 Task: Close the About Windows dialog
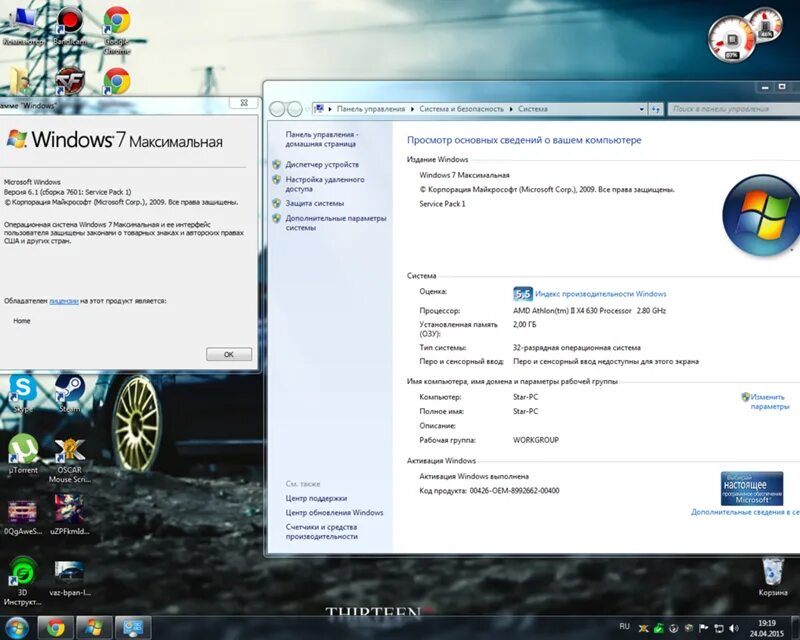tap(243, 103)
